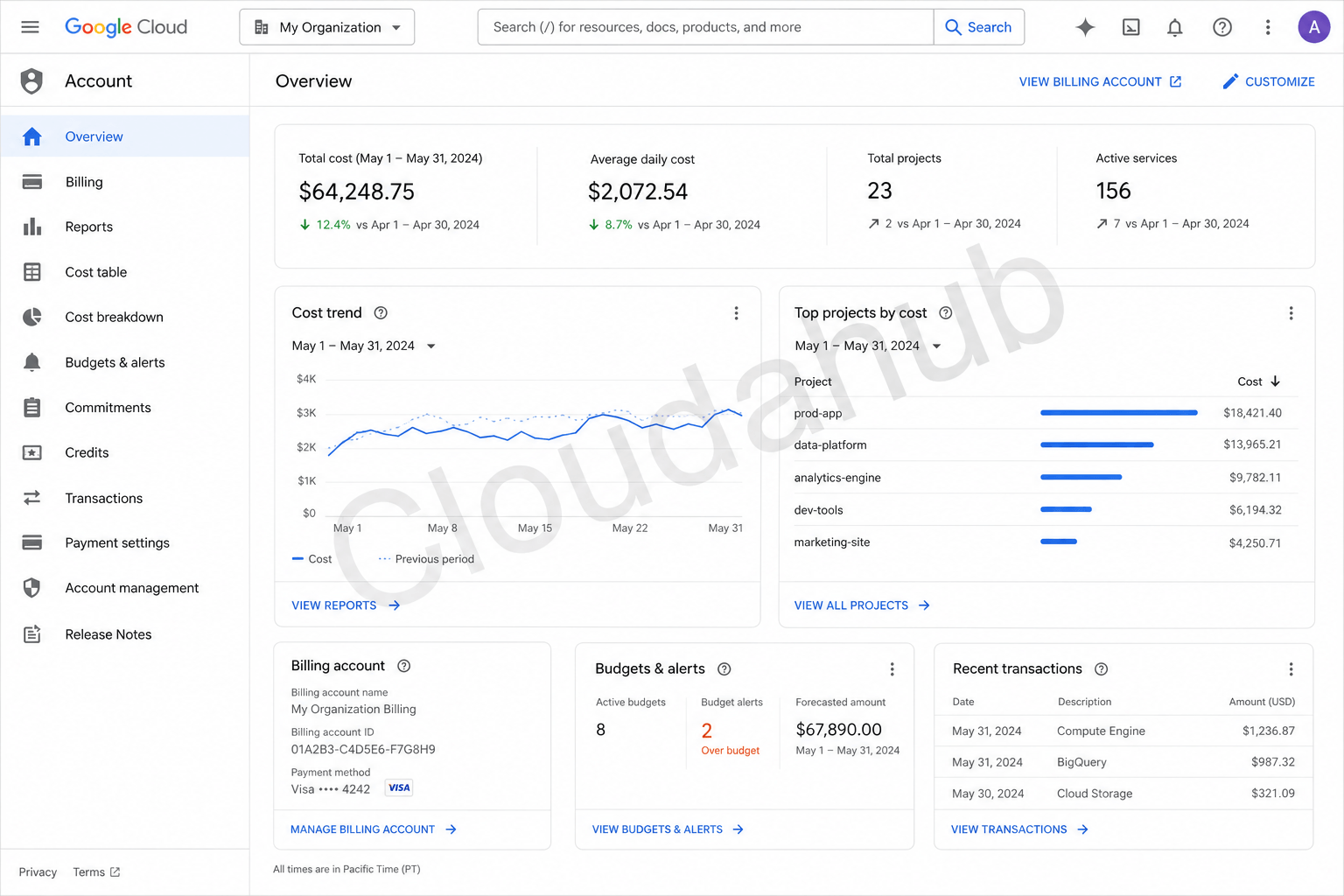
Task: Select marketing-site project row
Action: (x=1046, y=542)
